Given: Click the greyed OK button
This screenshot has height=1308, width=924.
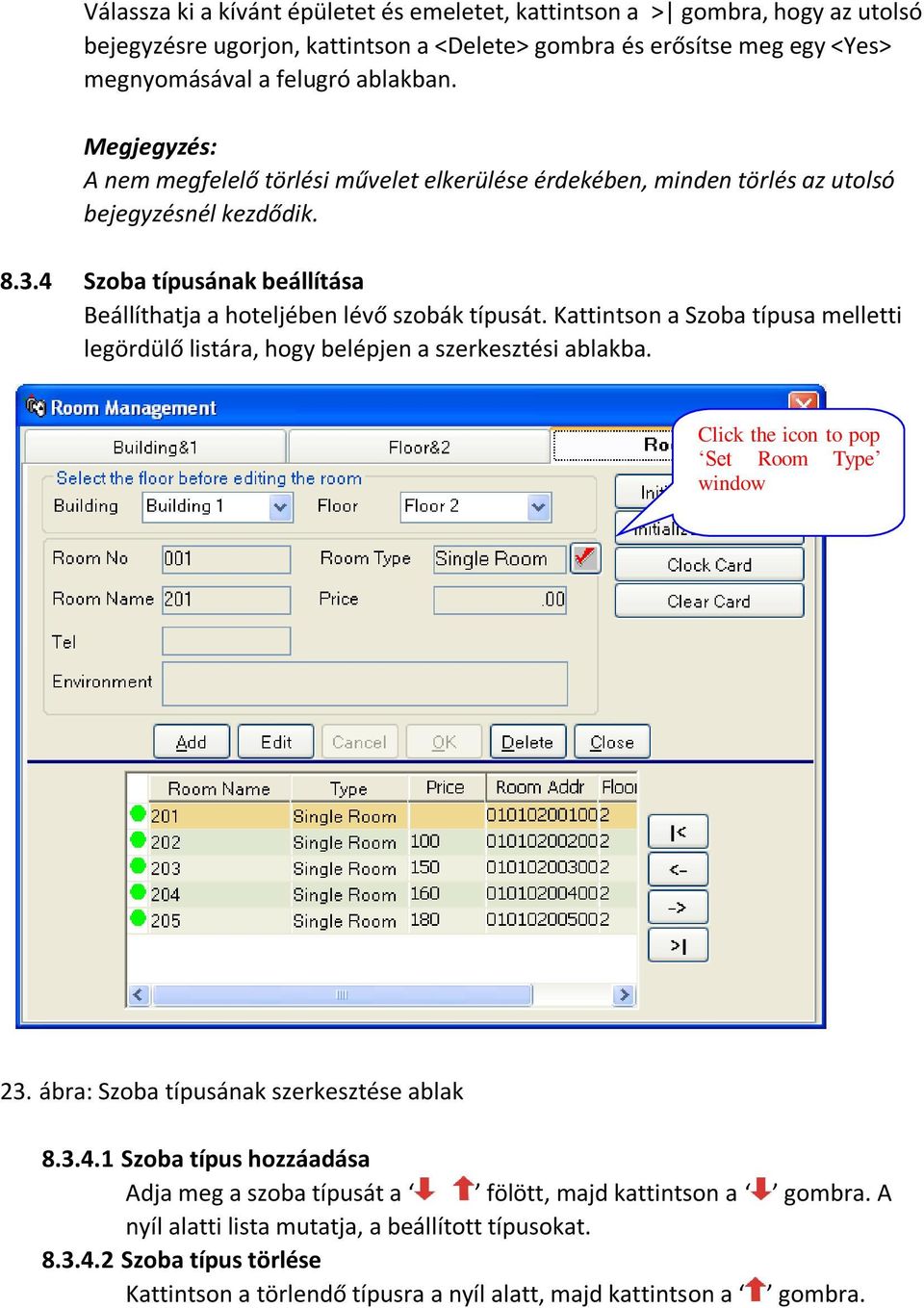Looking at the screenshot, I should (444, 742).
